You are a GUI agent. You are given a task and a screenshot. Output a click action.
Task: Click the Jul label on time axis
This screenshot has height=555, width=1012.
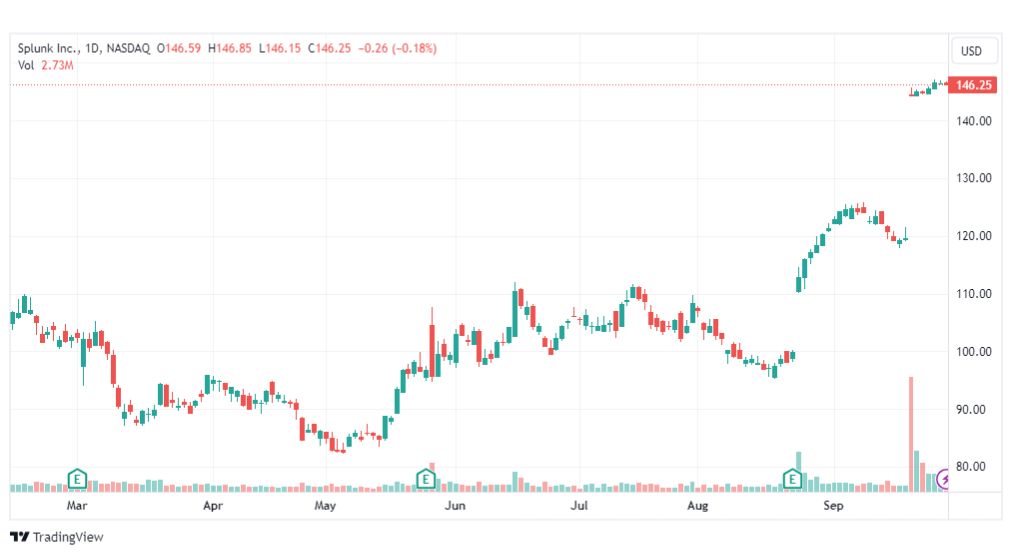coord(579,505)
